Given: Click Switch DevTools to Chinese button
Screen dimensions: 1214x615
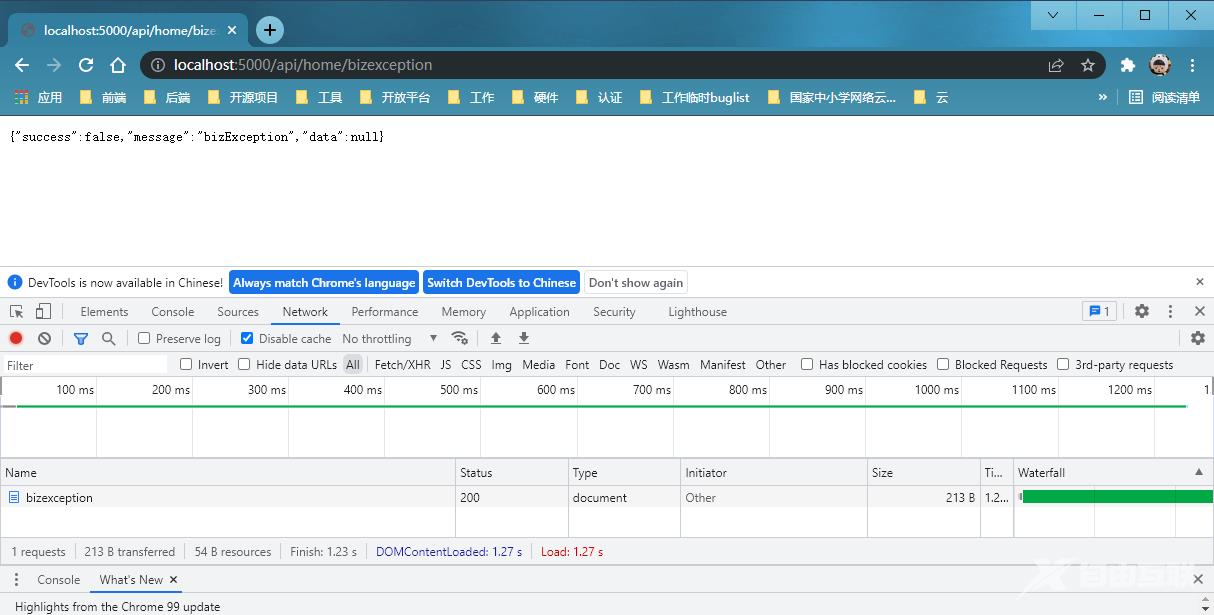Looking at the screenshot, I should pos(501,283).
